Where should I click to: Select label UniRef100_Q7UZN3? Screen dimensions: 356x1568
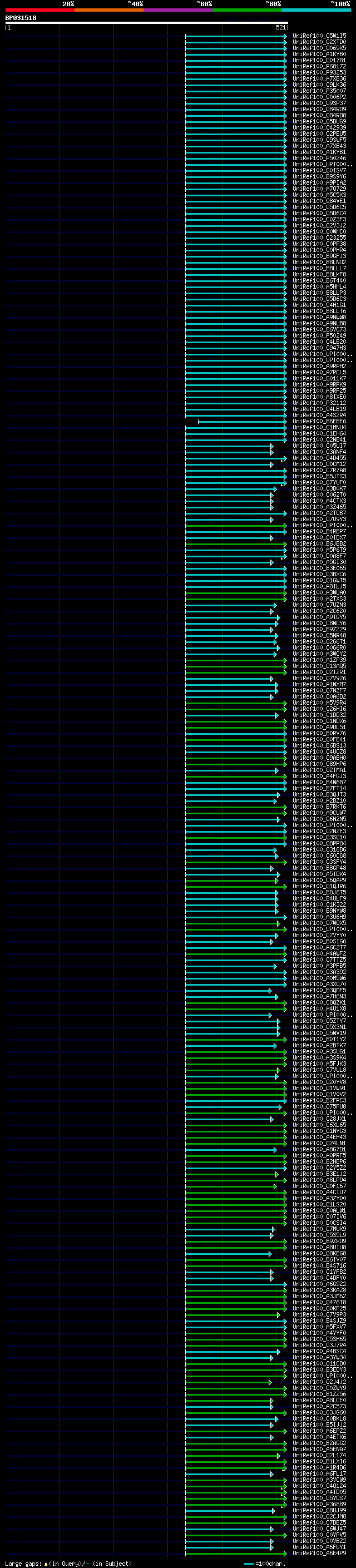click(x=319, y=605)
